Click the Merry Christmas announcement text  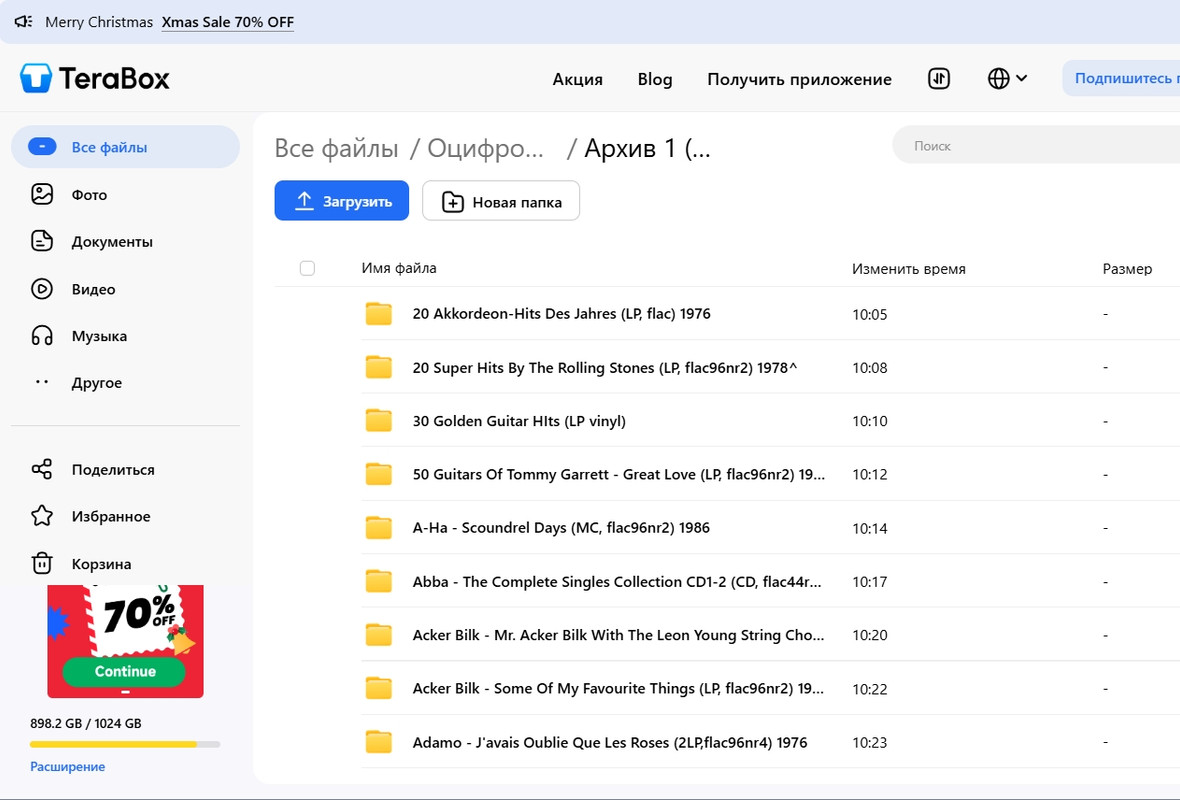click(99, 22)
